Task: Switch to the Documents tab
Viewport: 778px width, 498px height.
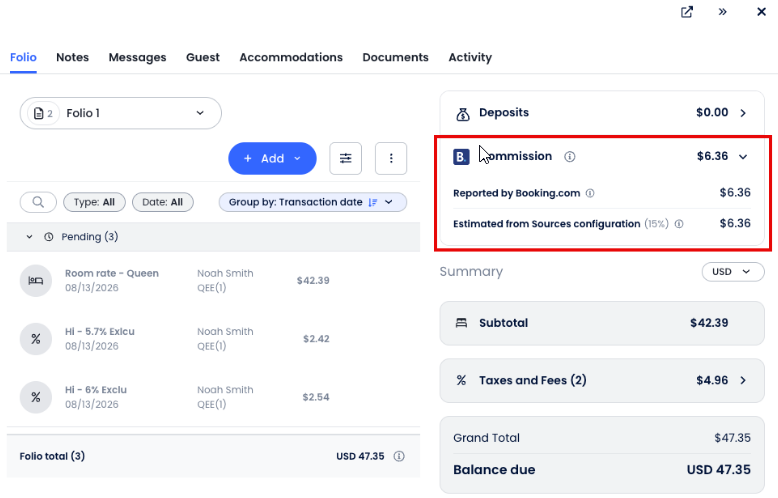Action: (395, 58)
